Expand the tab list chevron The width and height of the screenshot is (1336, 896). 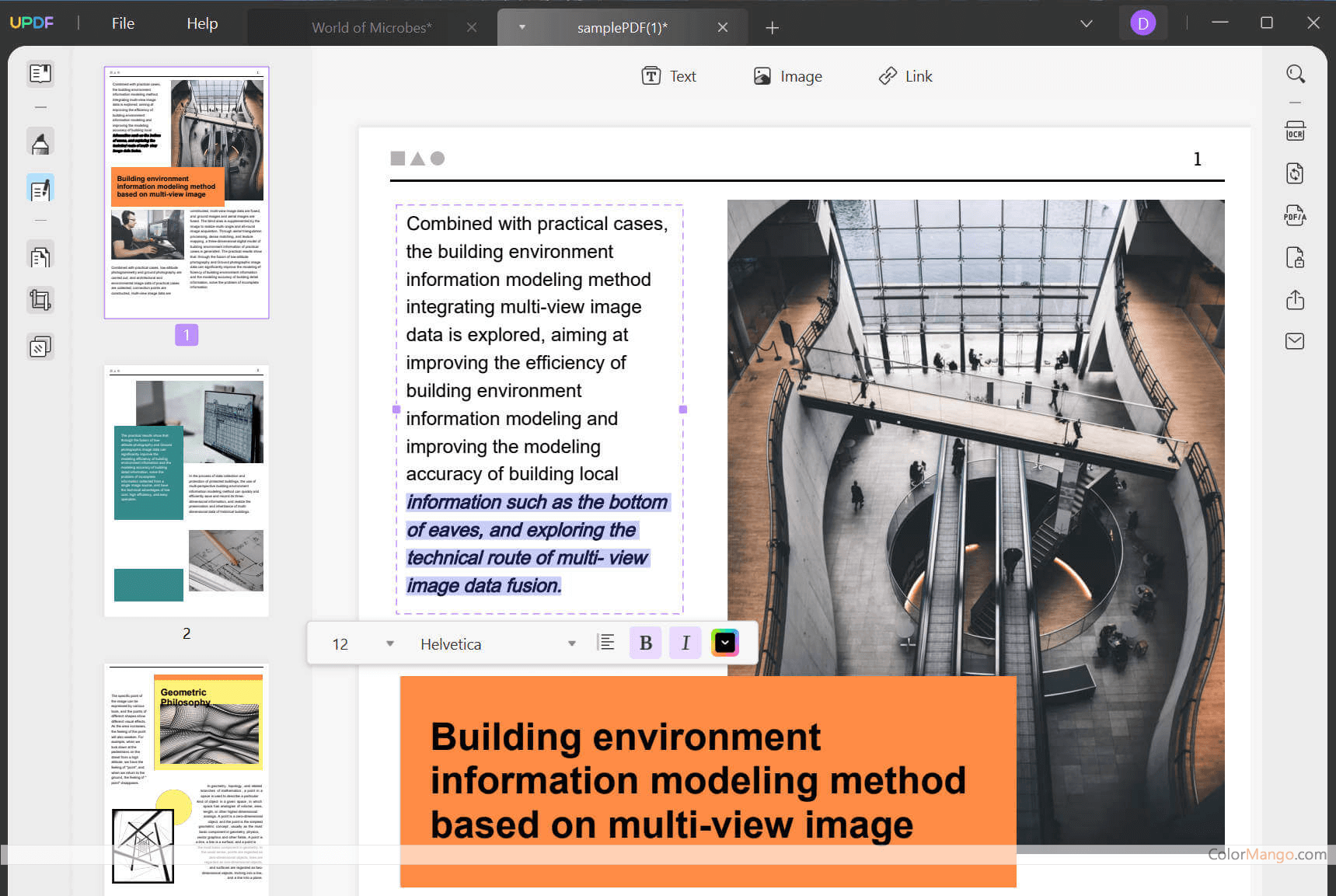coord(1086,24)
